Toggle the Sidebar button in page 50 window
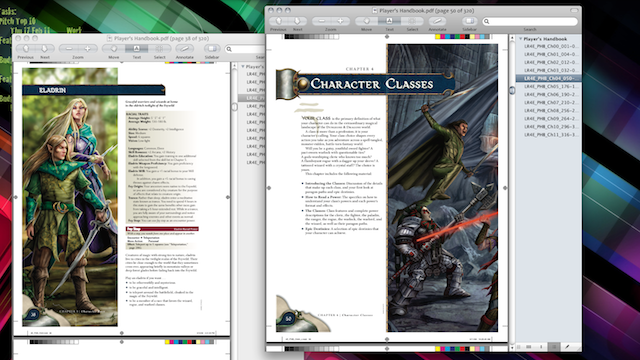The width and height of the screenshot is (640, 360). [470, 21]
